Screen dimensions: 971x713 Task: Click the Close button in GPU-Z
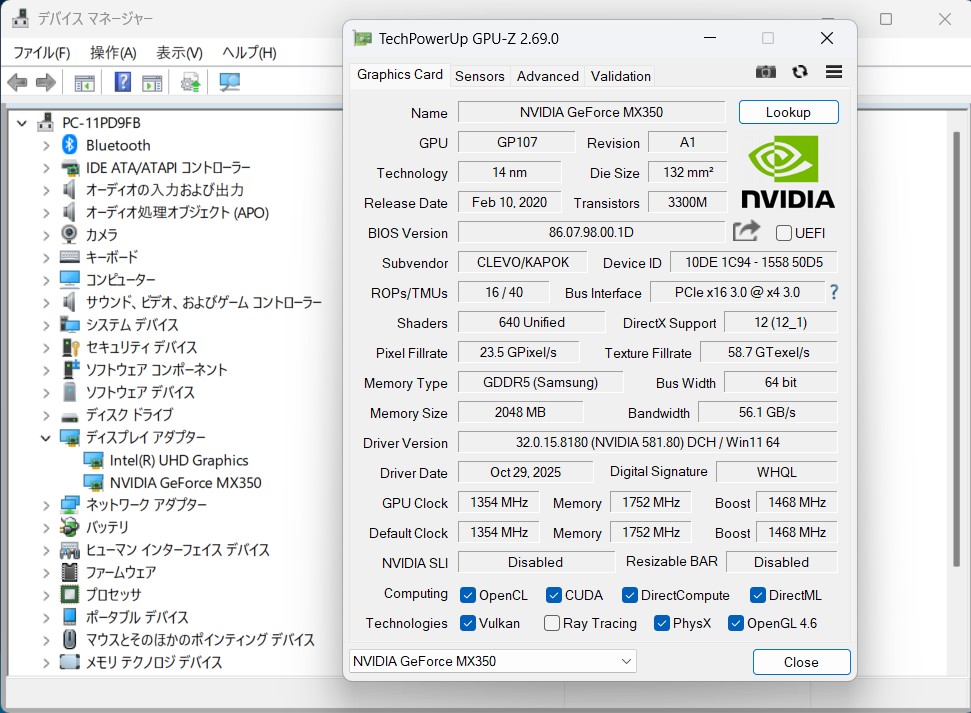(801, 662)
